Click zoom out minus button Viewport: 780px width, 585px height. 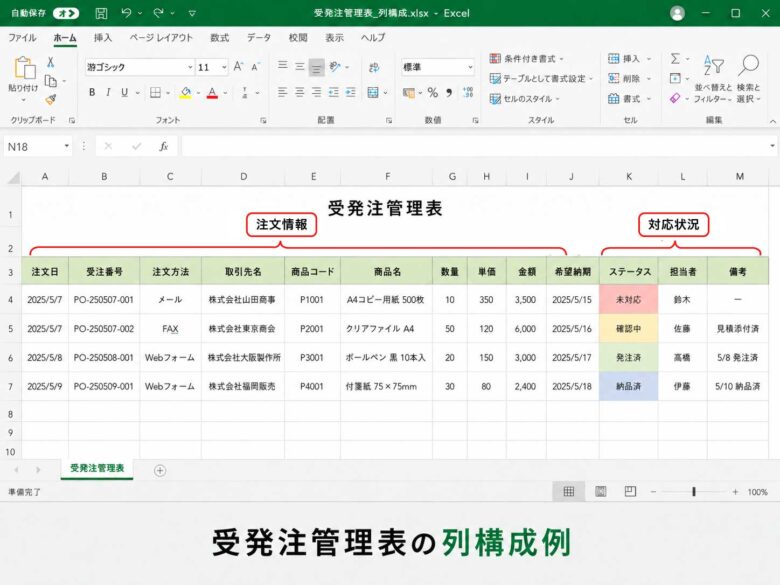(654, 491)
